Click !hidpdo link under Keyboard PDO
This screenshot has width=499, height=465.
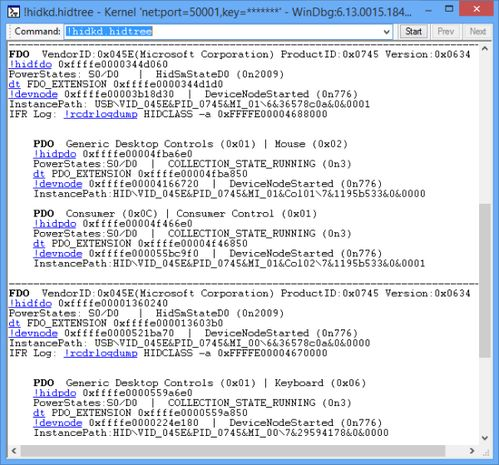55,393
